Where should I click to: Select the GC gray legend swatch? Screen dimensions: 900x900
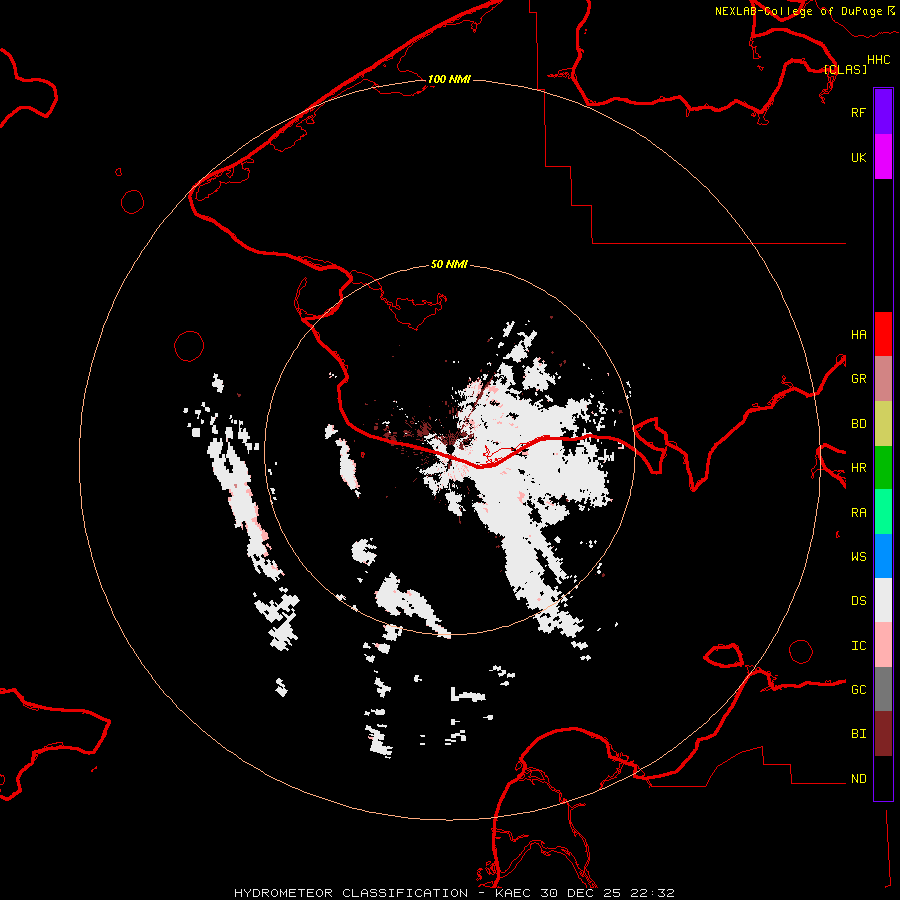point(883,689)
